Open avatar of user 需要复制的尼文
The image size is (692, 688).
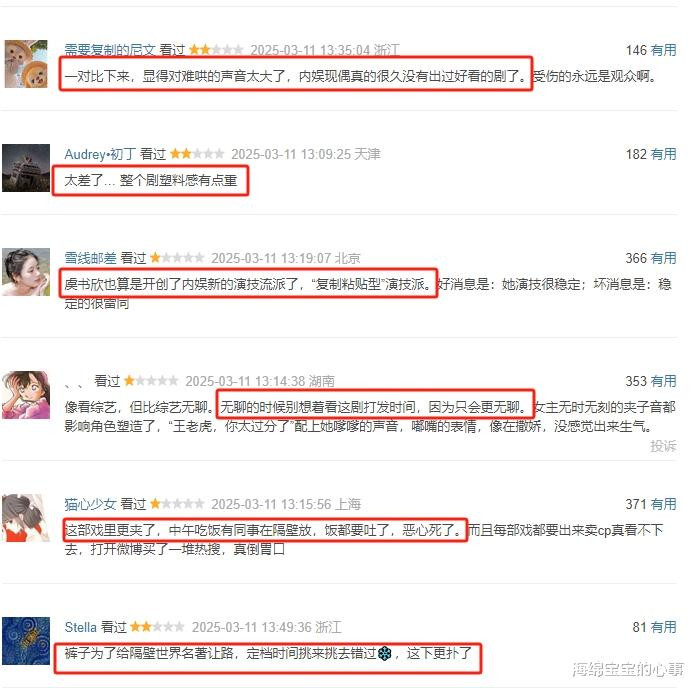26,64
